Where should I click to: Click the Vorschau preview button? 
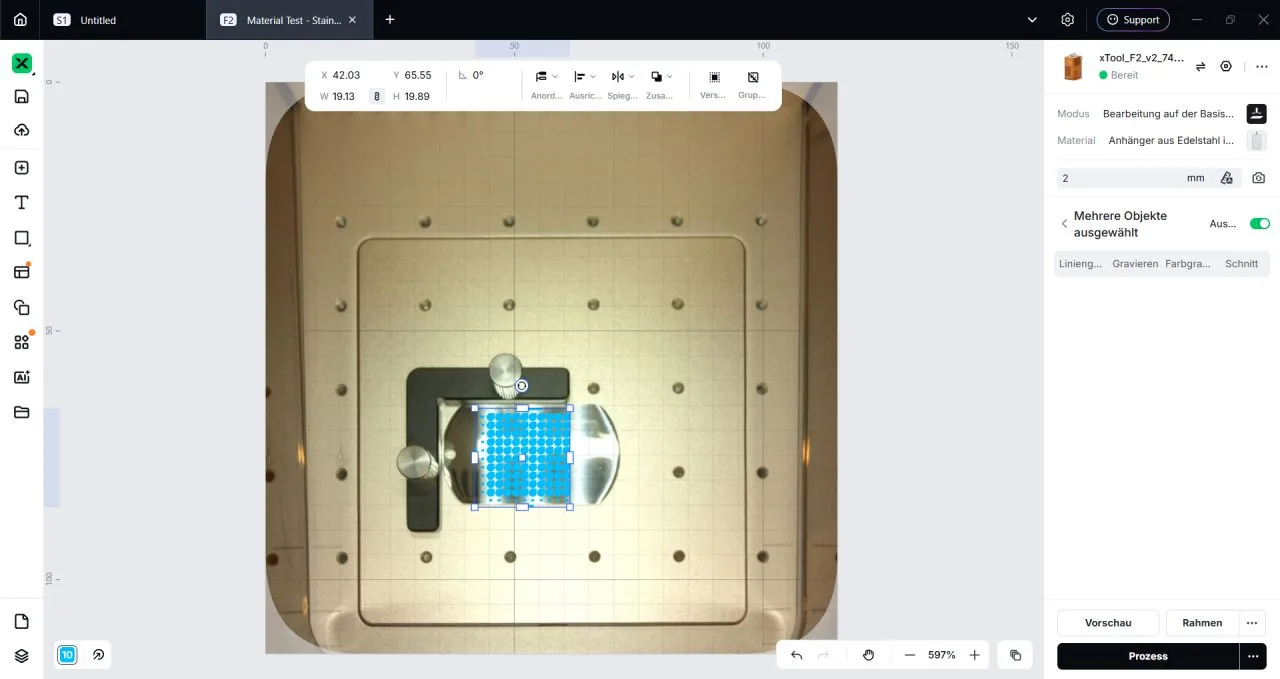click(x=1108, y=623)
